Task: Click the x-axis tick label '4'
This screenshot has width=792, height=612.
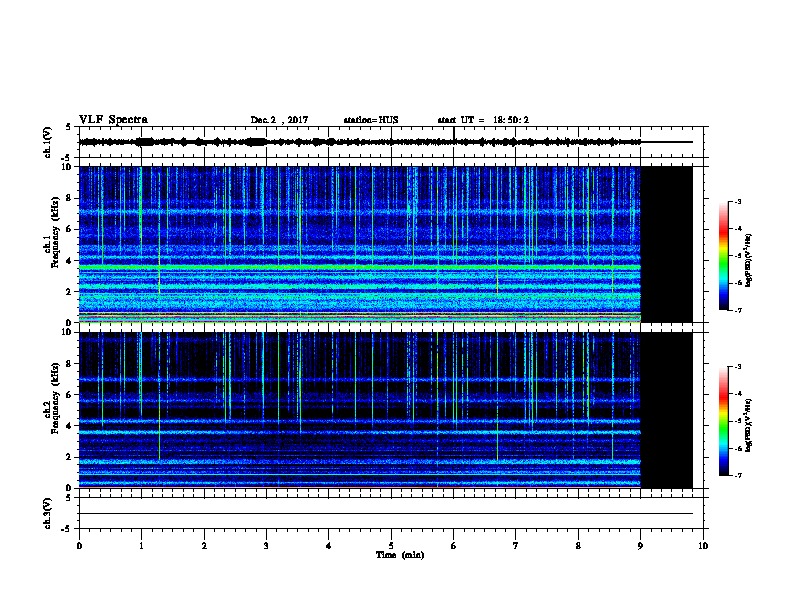Action: pos(329,545)
